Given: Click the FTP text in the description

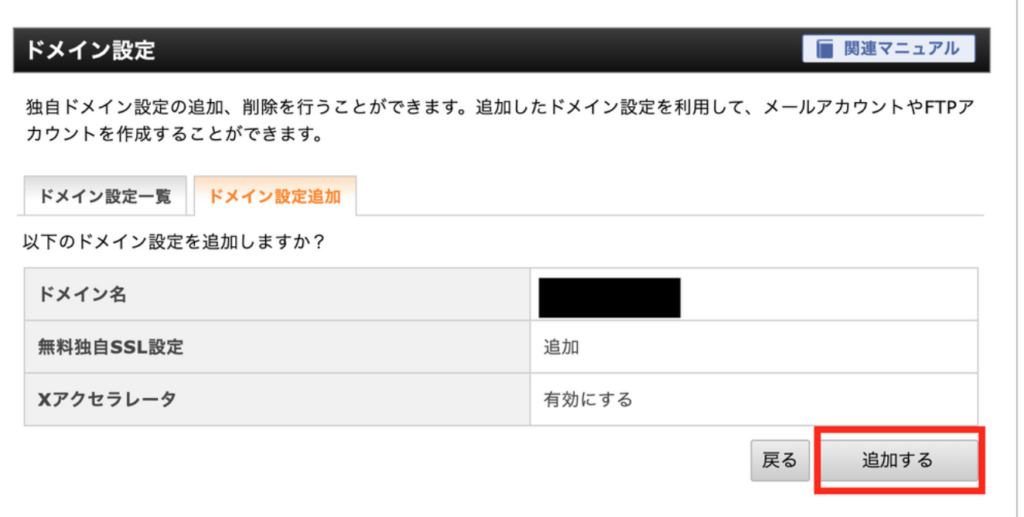Looking at the screenshot, I should tap(940, 106).
